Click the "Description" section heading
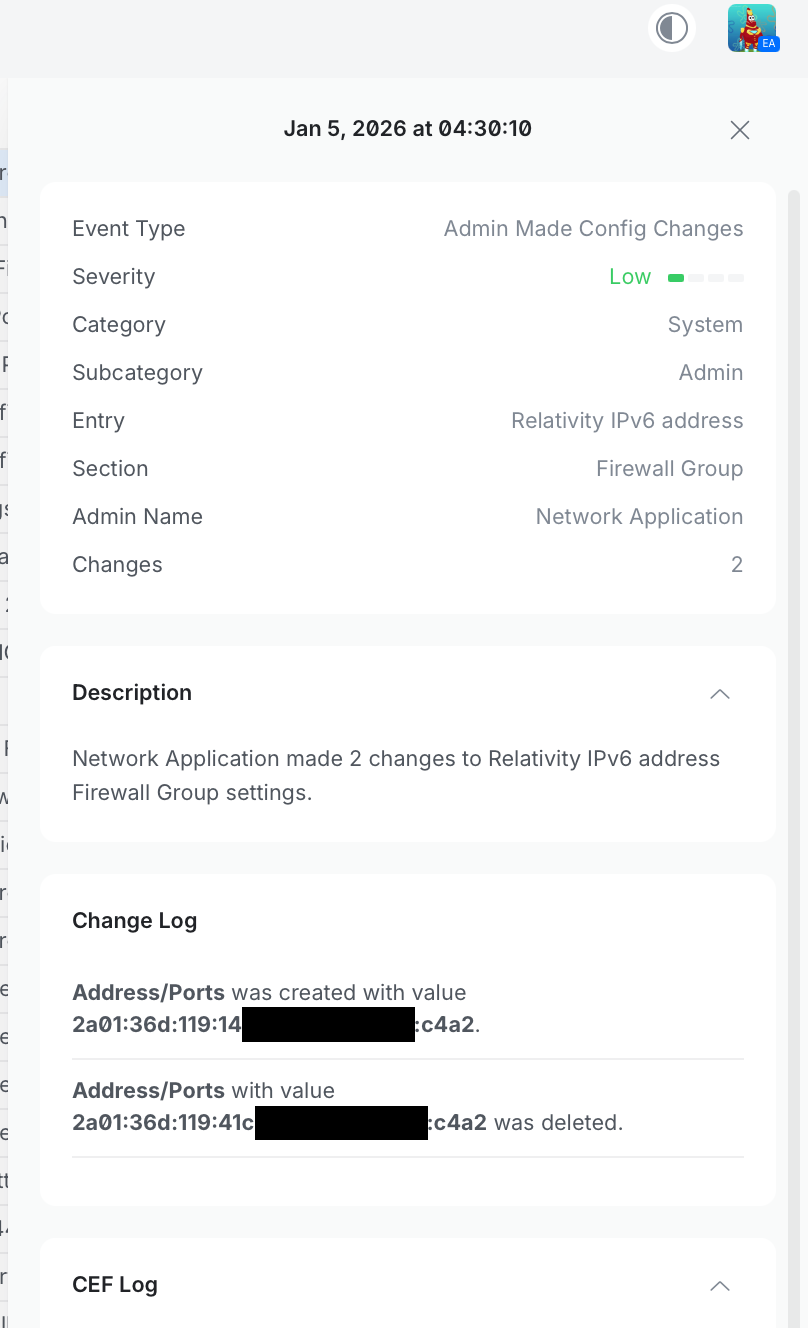808x1328 pixels. 132,693
